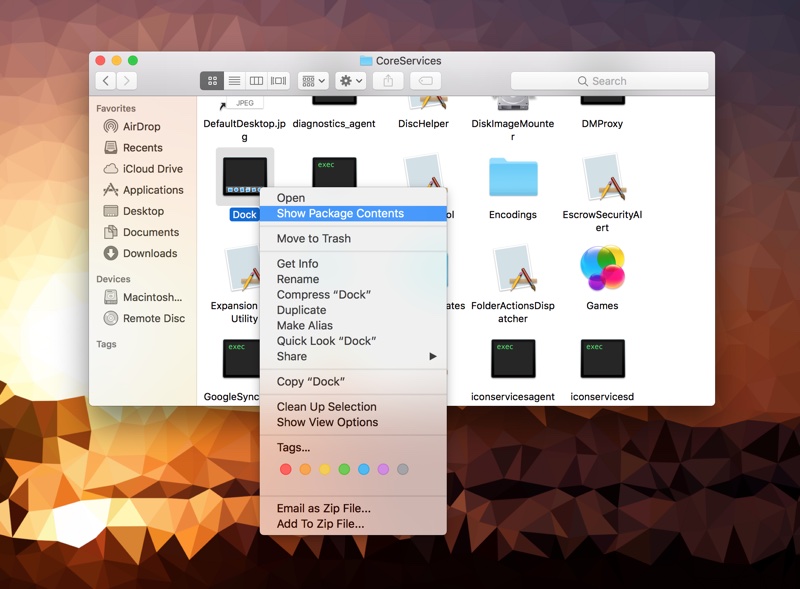
Task: Apply the orange tag color
Action: point(305,469)
